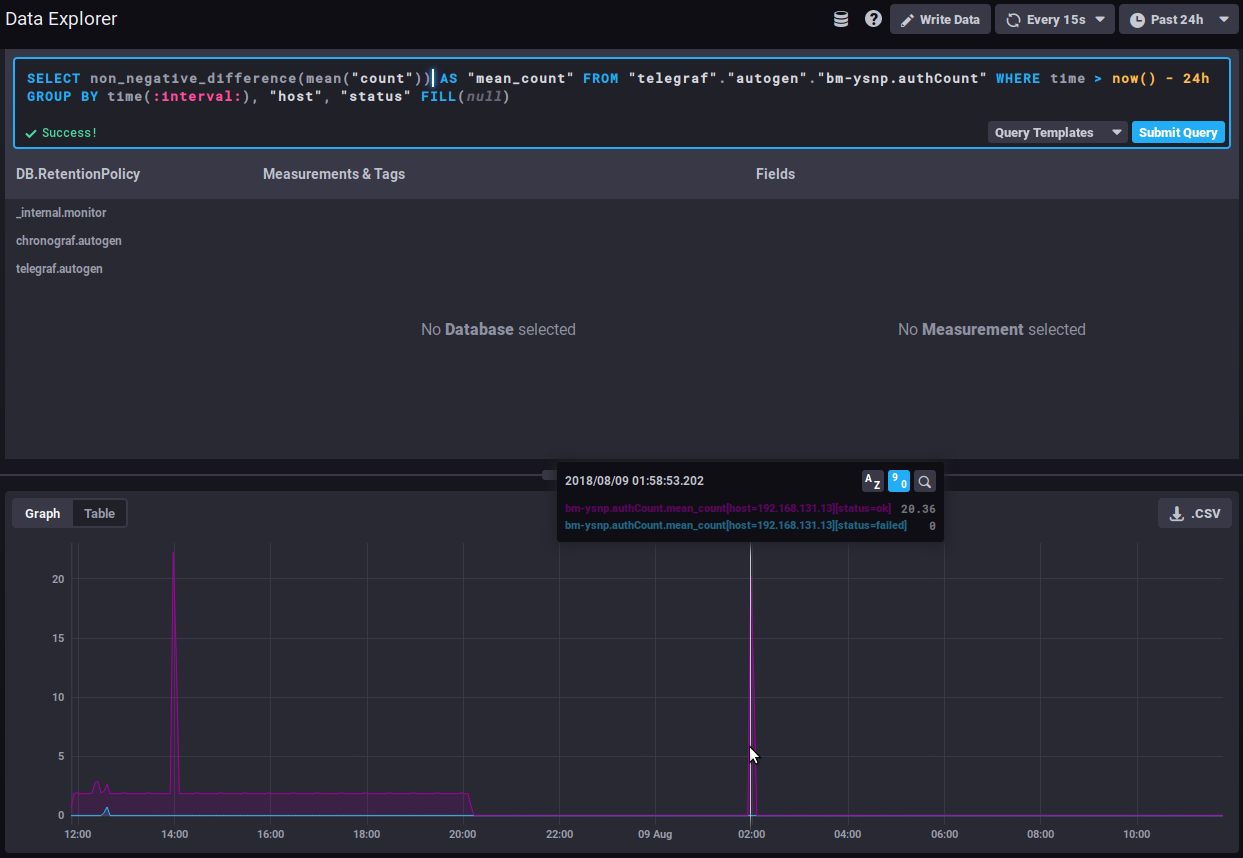Image resolution: width=1243 pixels, height=858 pixels.
Task: Click the Write Data button
Action: 940,19
